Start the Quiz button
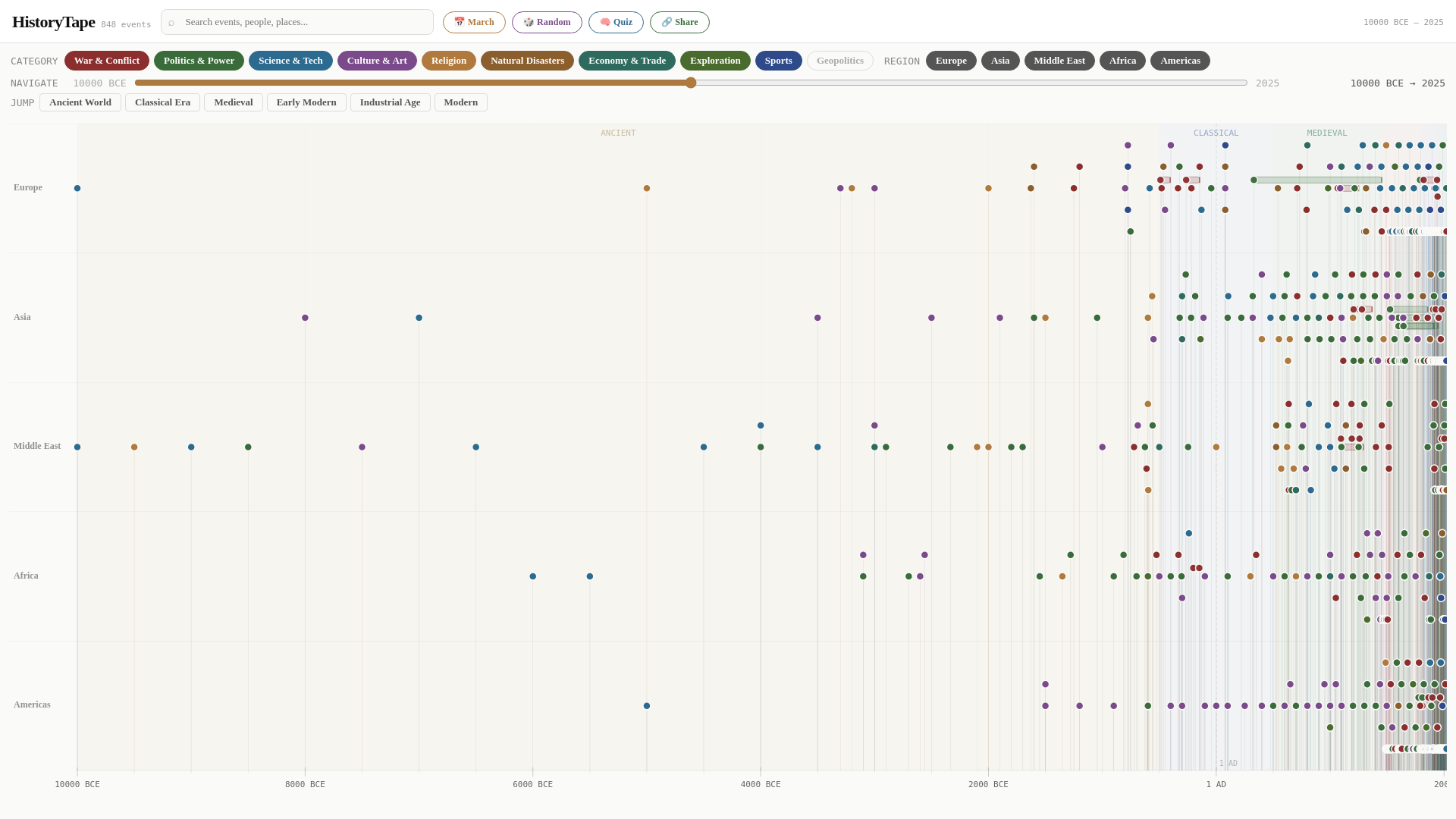 [616, 22]
